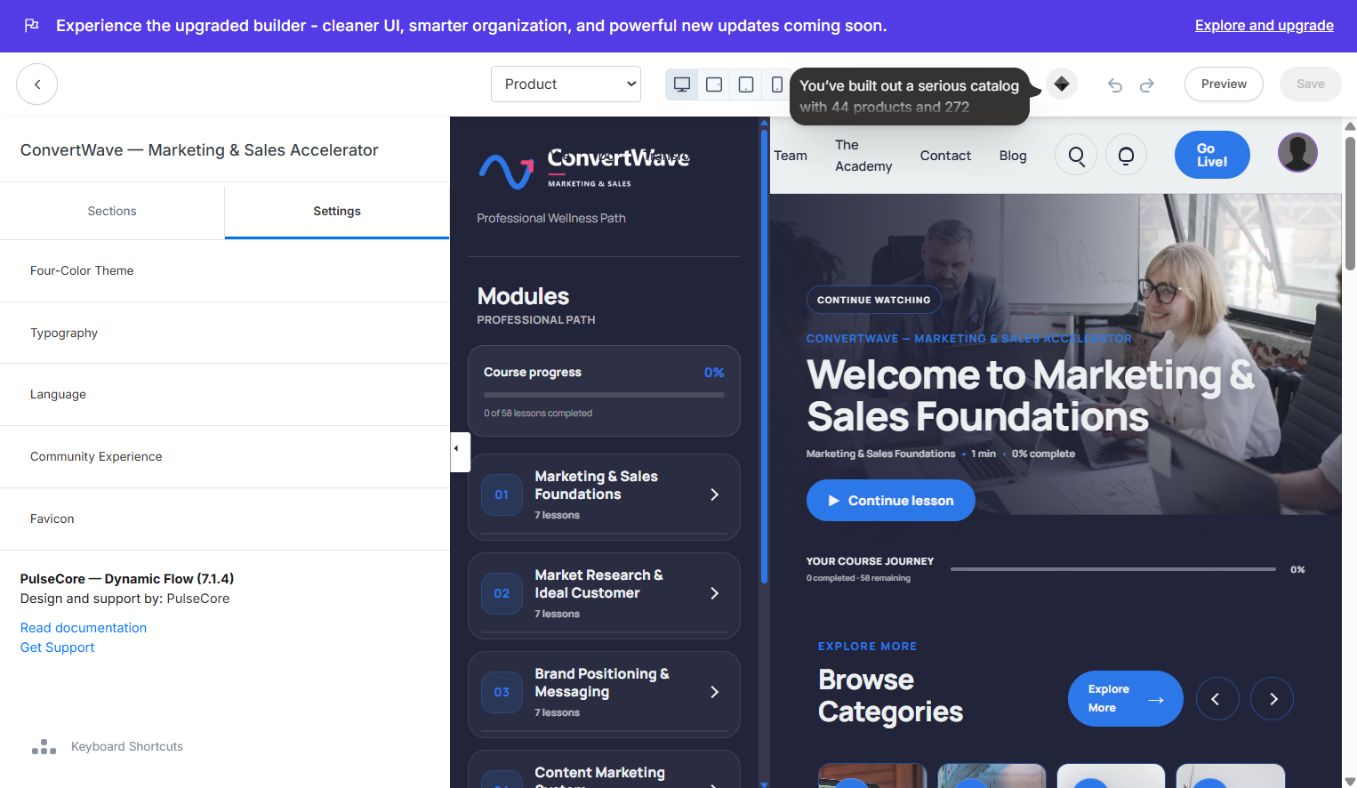Click module number 02 badge
Screen dimensions: 1357x788
click(502, 593)
